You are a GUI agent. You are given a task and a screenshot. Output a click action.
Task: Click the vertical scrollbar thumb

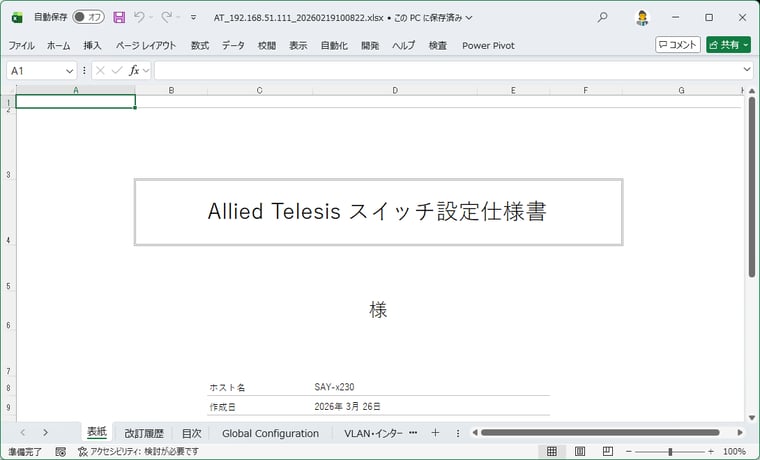pyautogui.click(x=752, y=188)
